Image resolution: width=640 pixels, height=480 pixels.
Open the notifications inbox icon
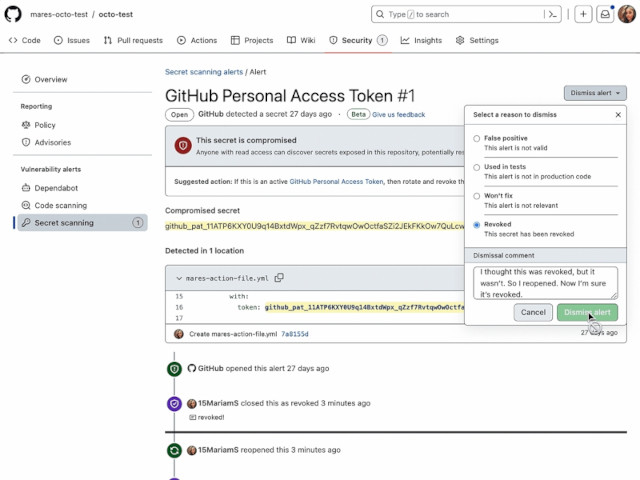click(605, 14)
